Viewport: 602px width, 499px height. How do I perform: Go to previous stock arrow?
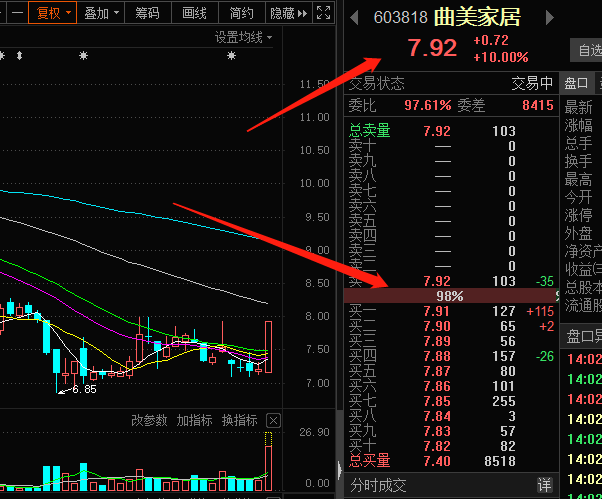click(x=354, y=18)
